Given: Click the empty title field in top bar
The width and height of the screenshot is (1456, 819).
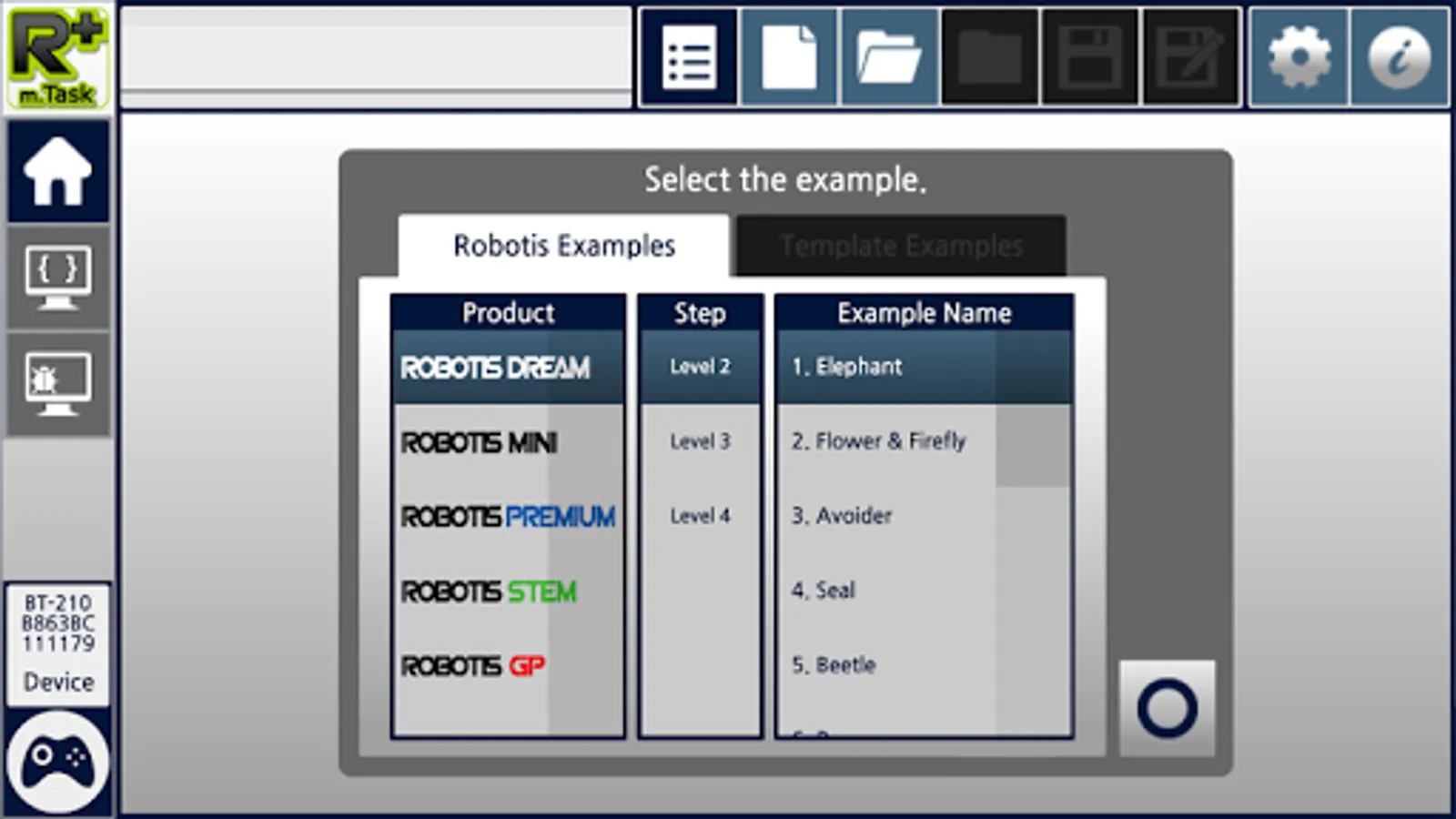Looking at the screenshot, I should click(376, 56).
